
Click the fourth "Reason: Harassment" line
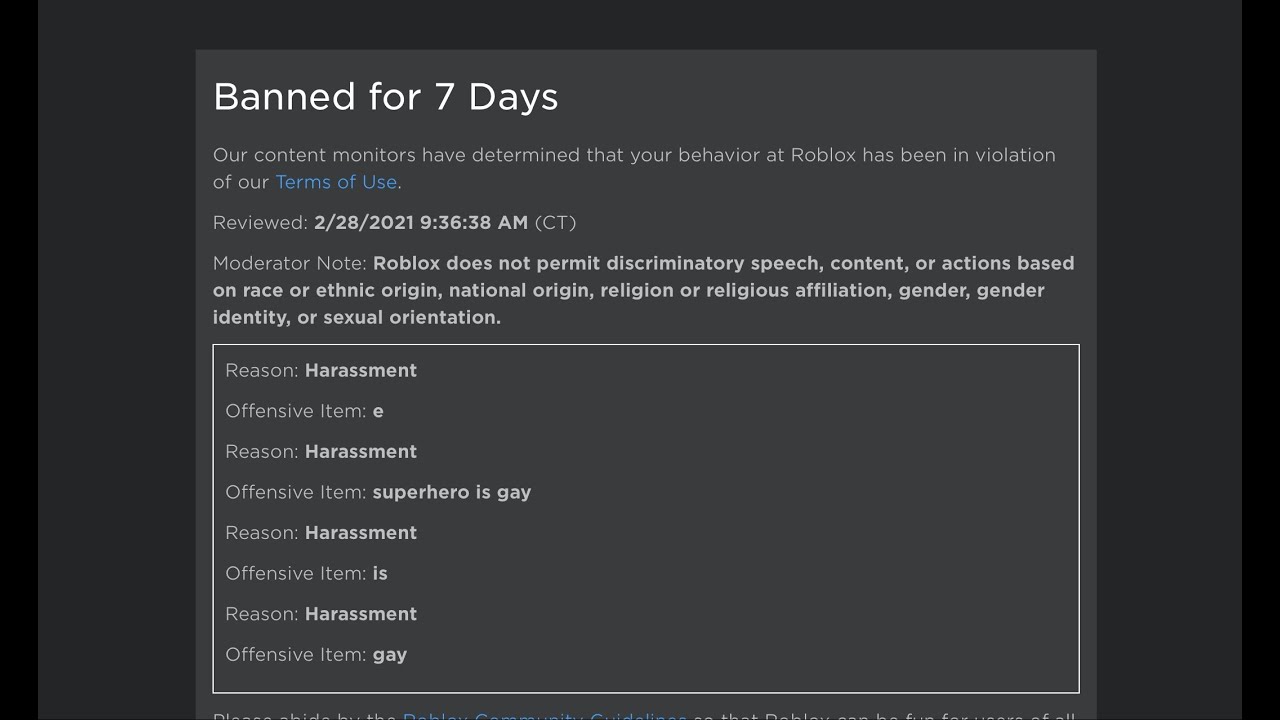click(321, 614)
